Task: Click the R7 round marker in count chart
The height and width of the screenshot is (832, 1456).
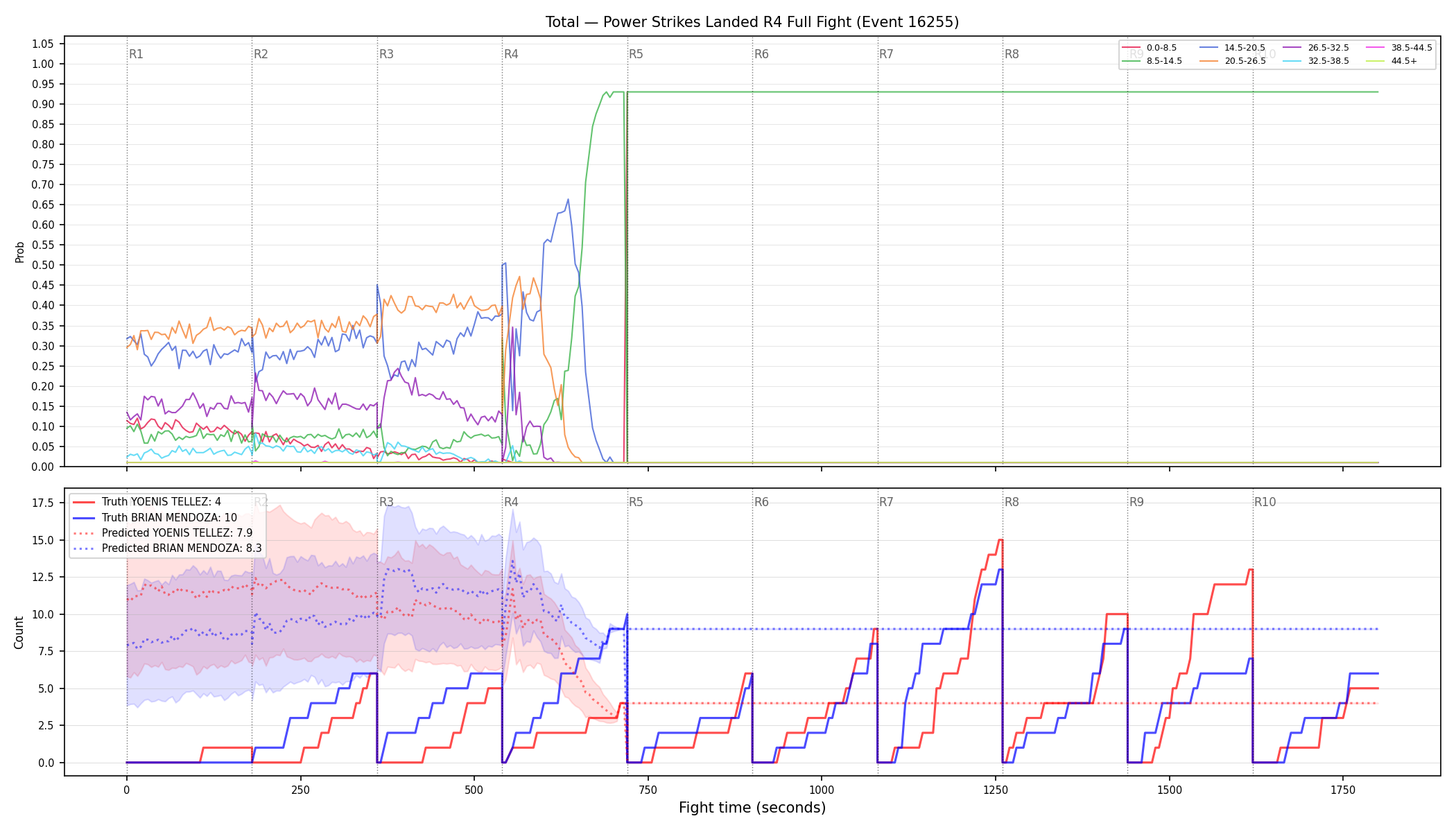Action: pos(886,502)
